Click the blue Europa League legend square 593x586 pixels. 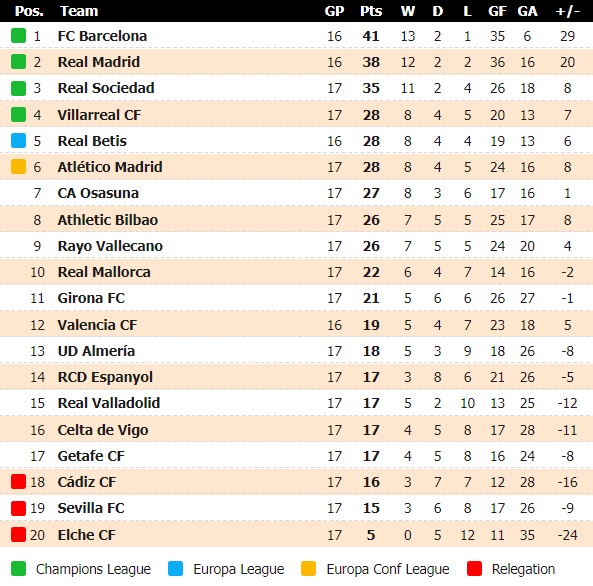175,569
